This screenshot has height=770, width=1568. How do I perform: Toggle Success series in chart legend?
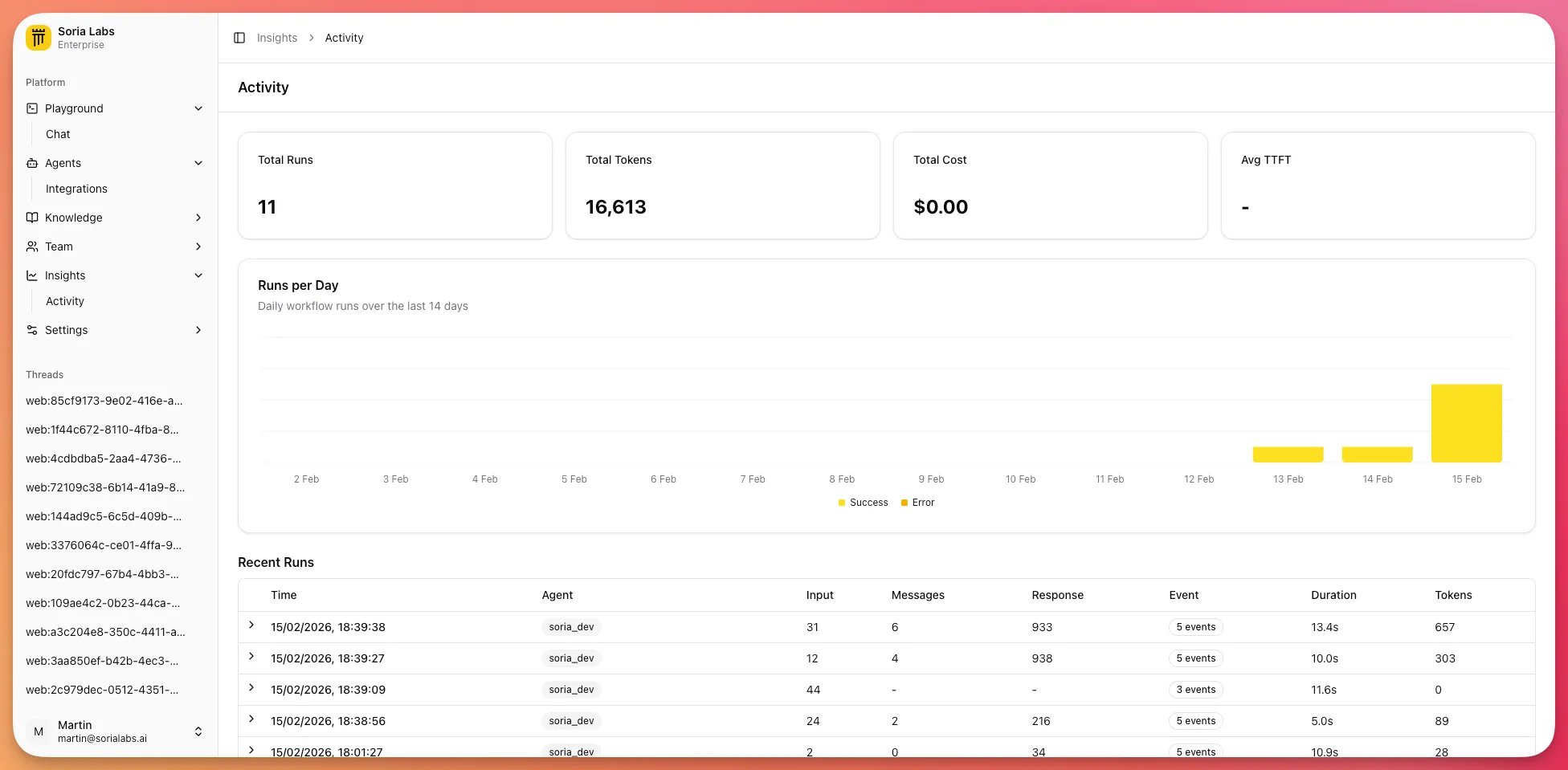(x=863, y=503)
